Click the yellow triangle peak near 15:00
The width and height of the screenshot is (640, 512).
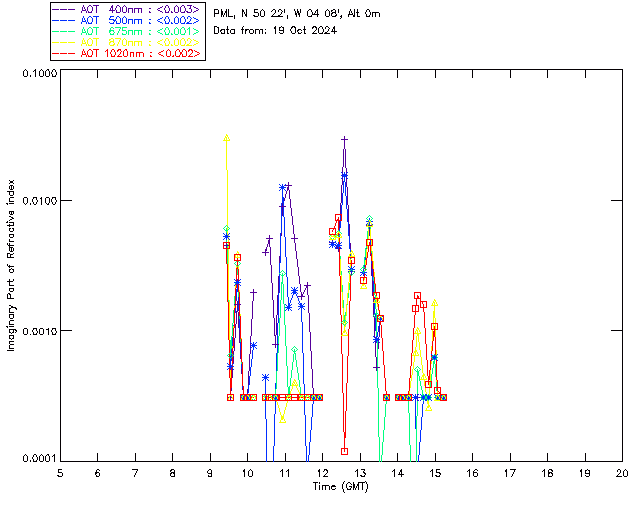click(435, 303)
